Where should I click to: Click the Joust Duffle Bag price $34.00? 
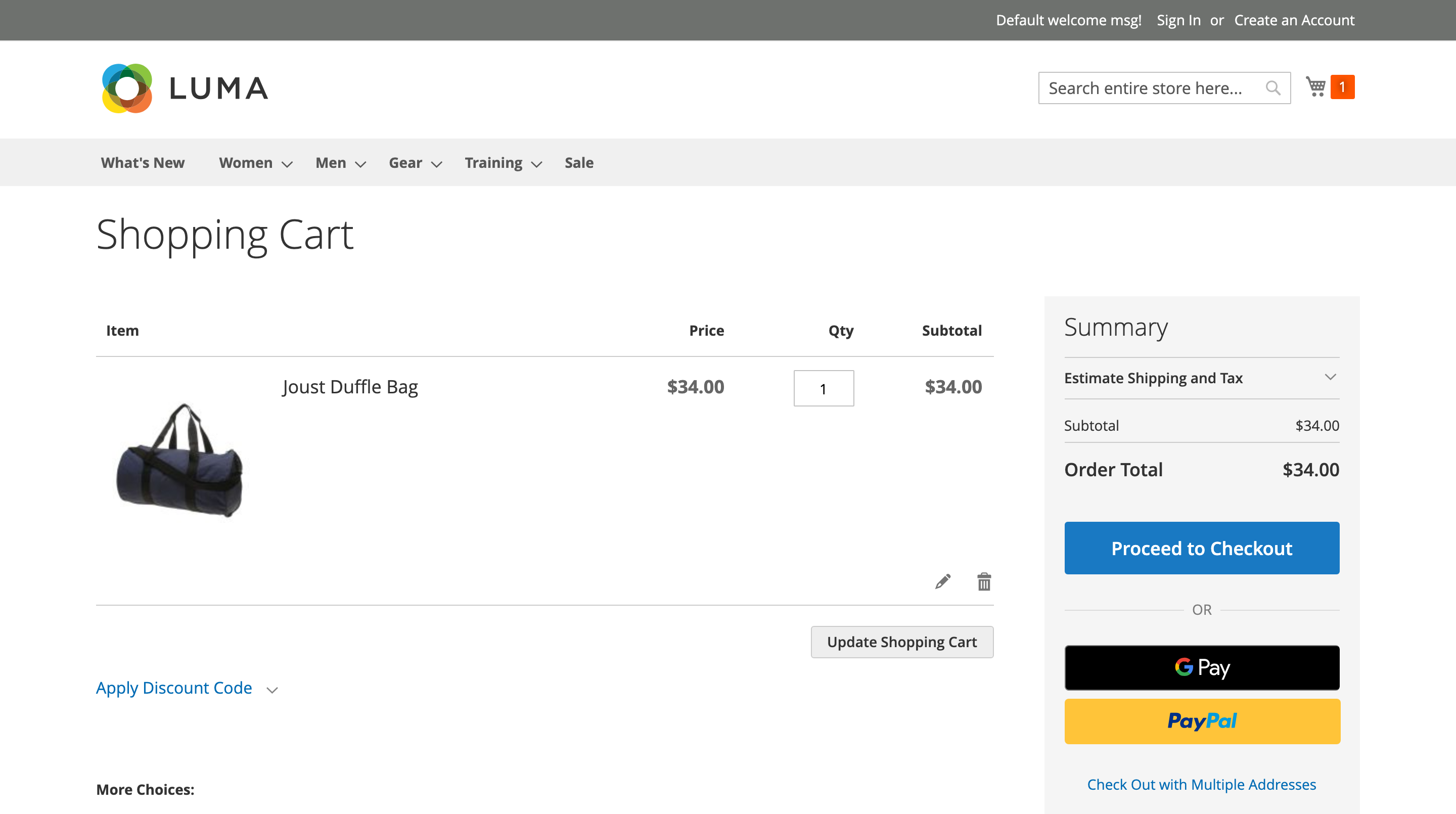(x=695, y=387)
